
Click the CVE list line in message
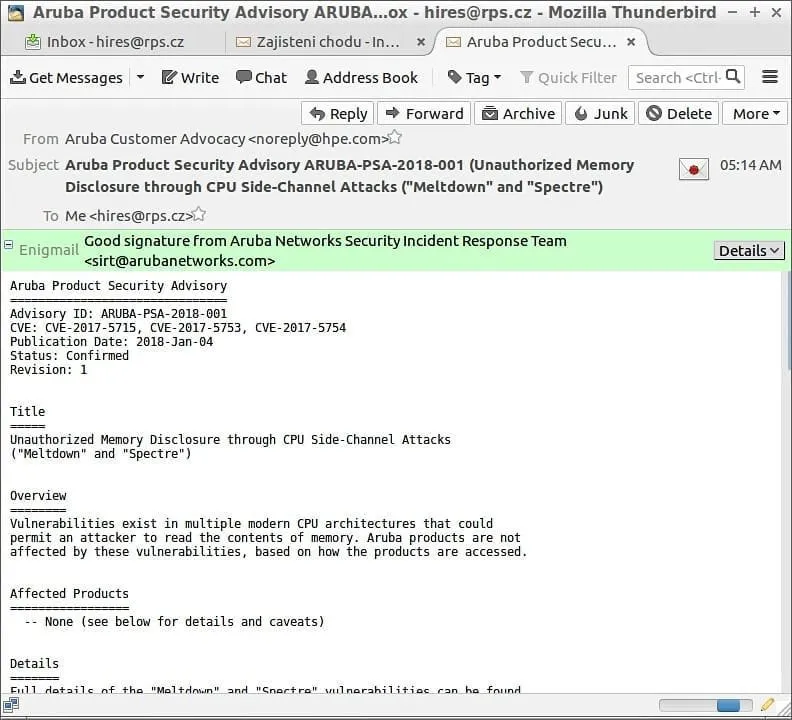[x=178, y=328]
